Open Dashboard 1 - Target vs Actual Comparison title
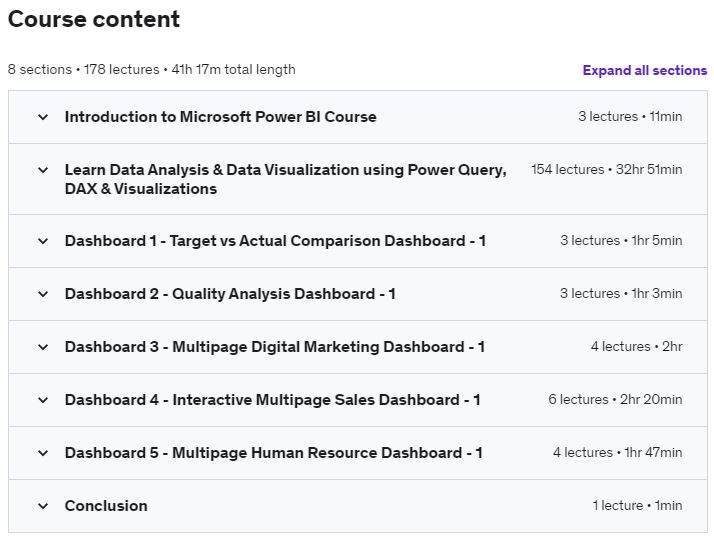Screen dimensions: 714x536 pyautogui.click(x=275, y=241)
